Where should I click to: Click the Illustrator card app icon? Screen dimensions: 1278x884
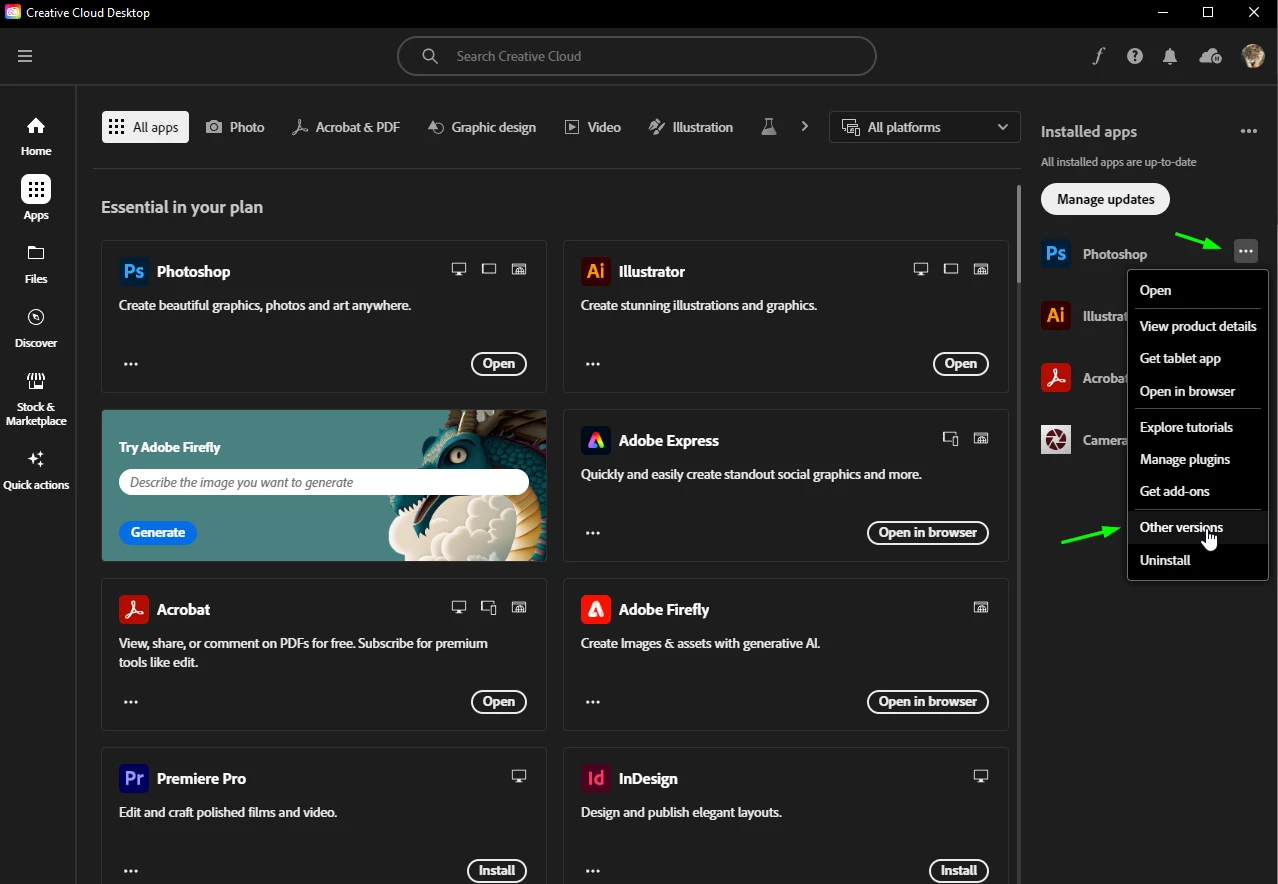595,271
